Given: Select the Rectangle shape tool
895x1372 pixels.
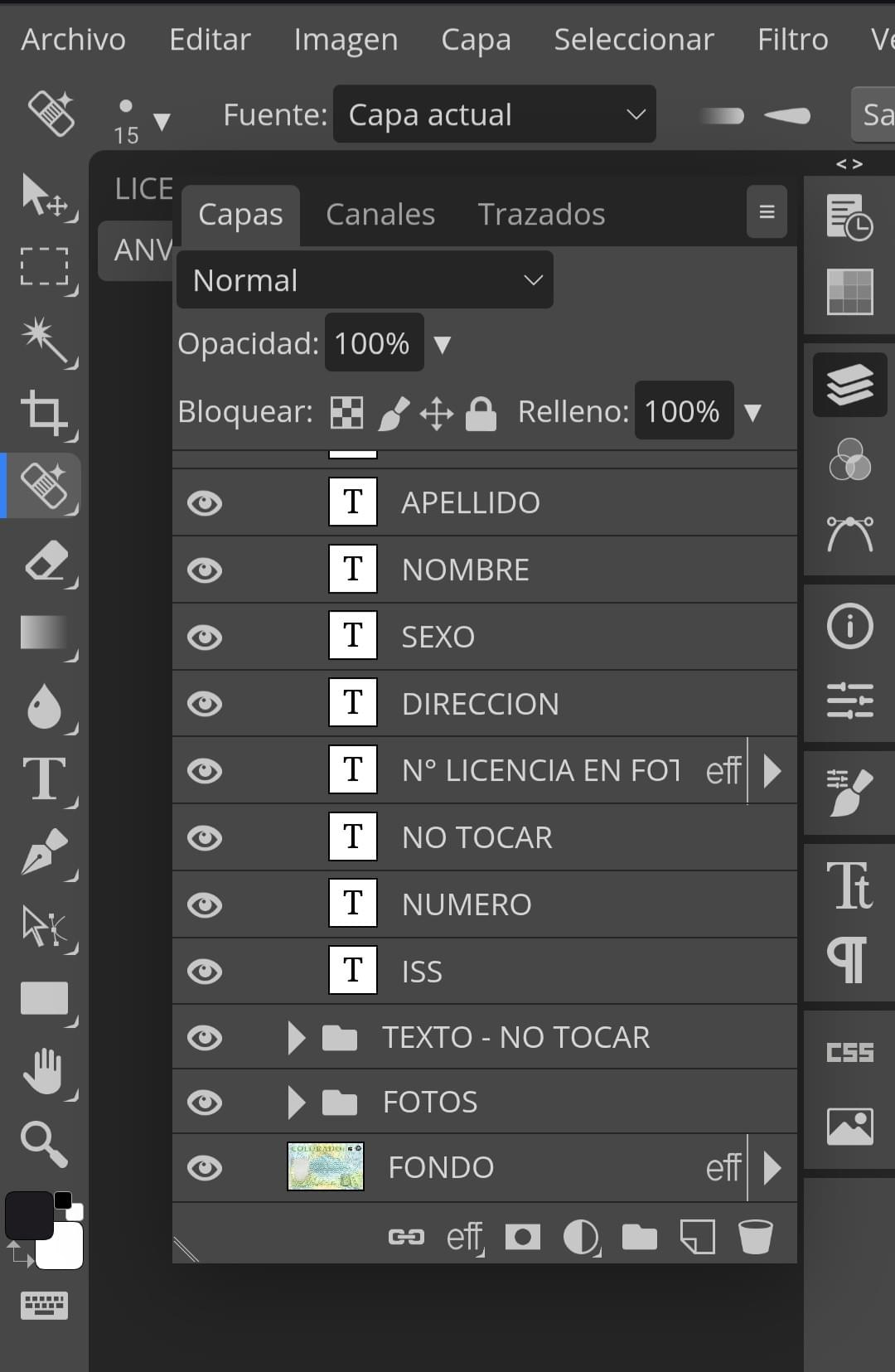Looking at the screenshot, I should pos(45,999).
